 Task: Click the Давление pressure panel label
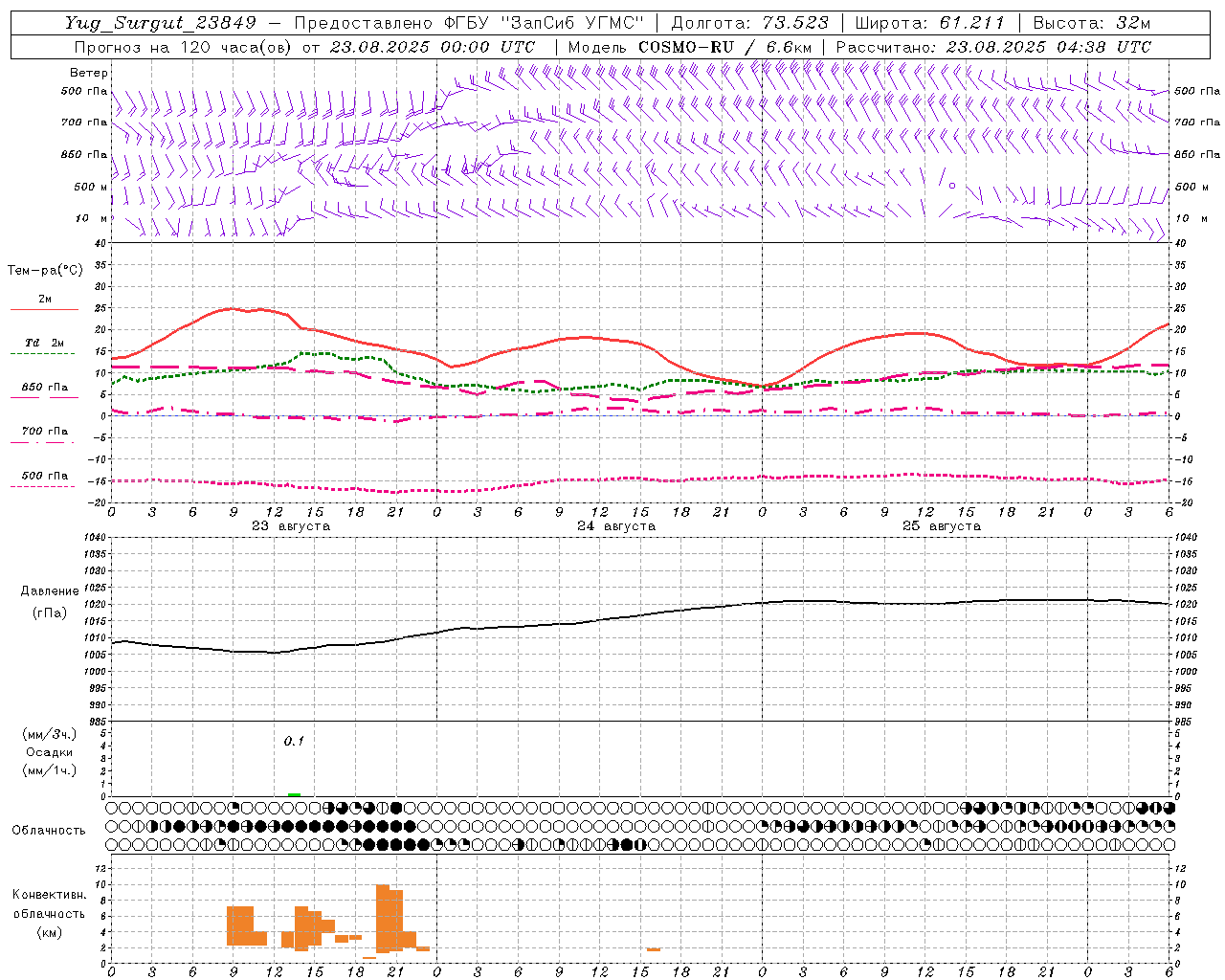tap(50, 591)
